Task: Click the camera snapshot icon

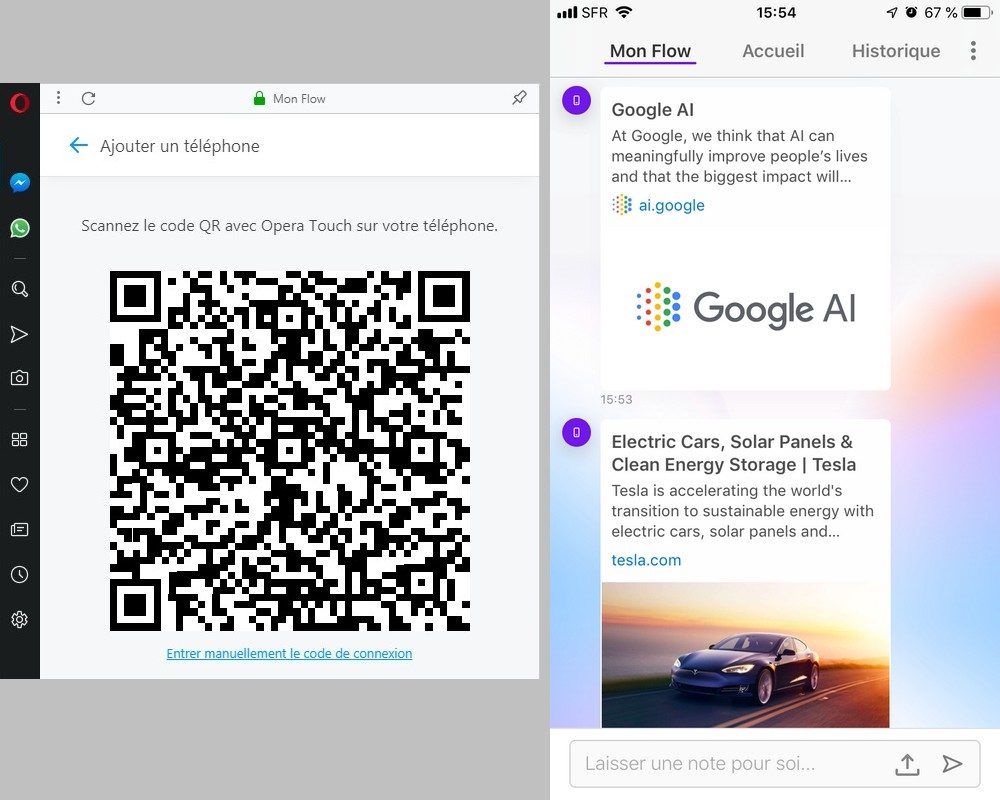Action: tap(19, 378)
